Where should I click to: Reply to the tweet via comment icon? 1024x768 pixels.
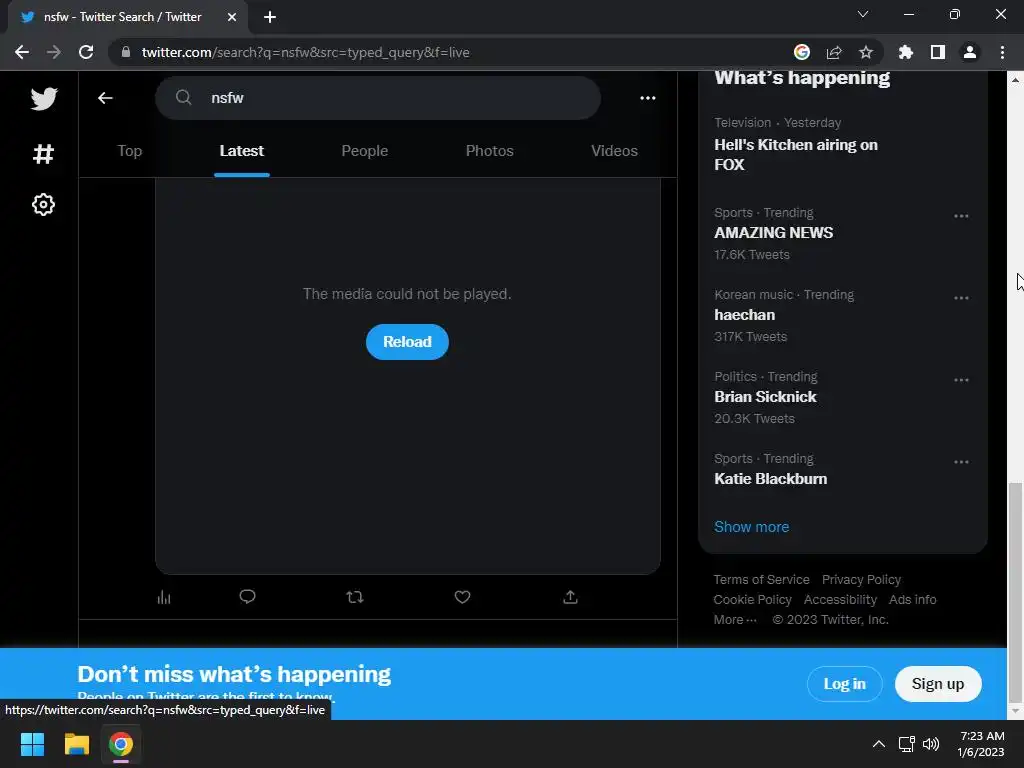tap(247, 597)
